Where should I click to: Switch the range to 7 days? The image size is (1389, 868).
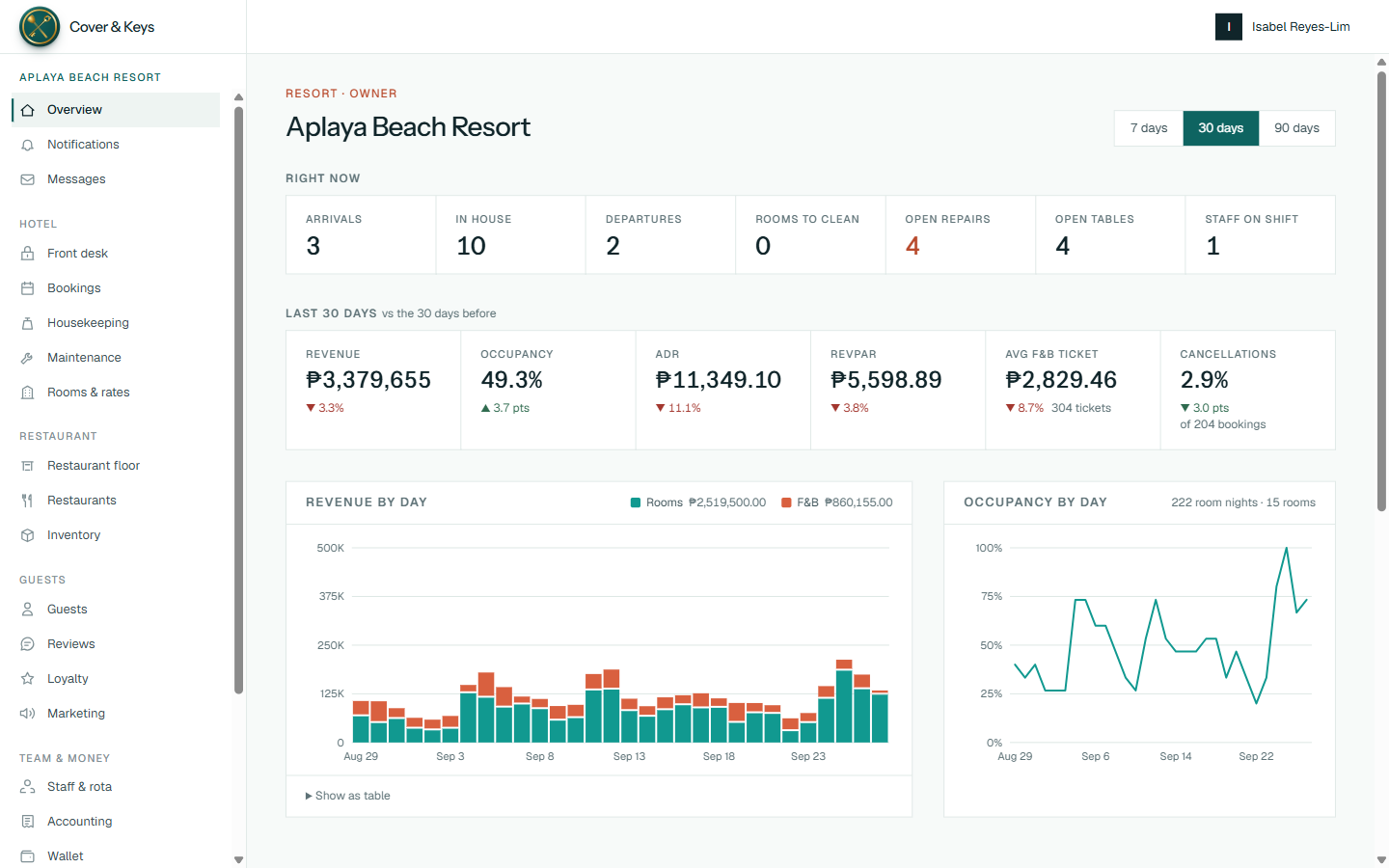[x=1149, y=128]
